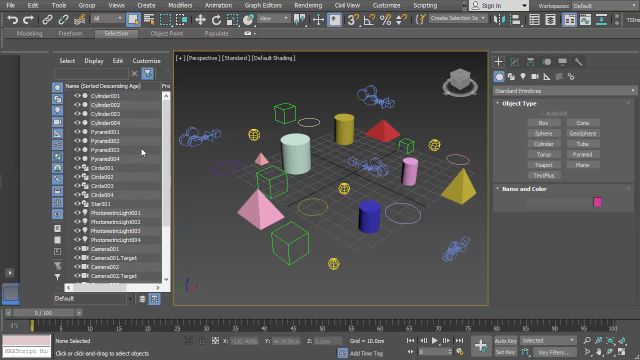Click the scene explorer filter funnel icon

(x=147, y=73)
